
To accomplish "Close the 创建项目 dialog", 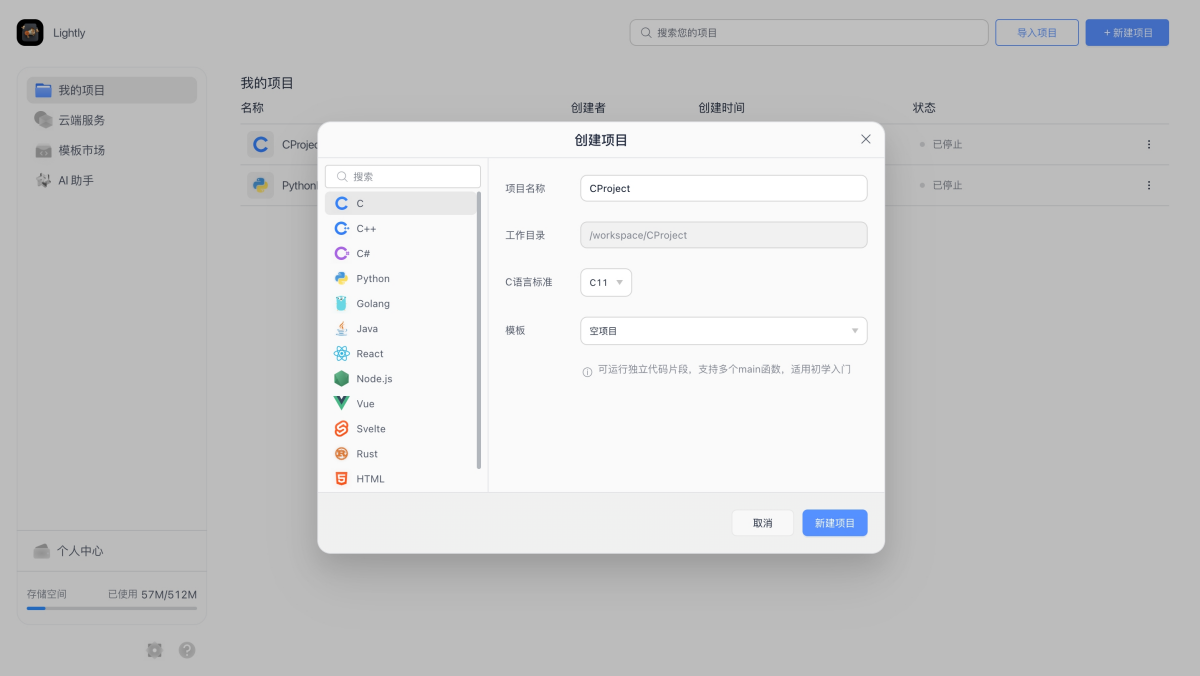I will pyautogui.click(x=866, y=139).
